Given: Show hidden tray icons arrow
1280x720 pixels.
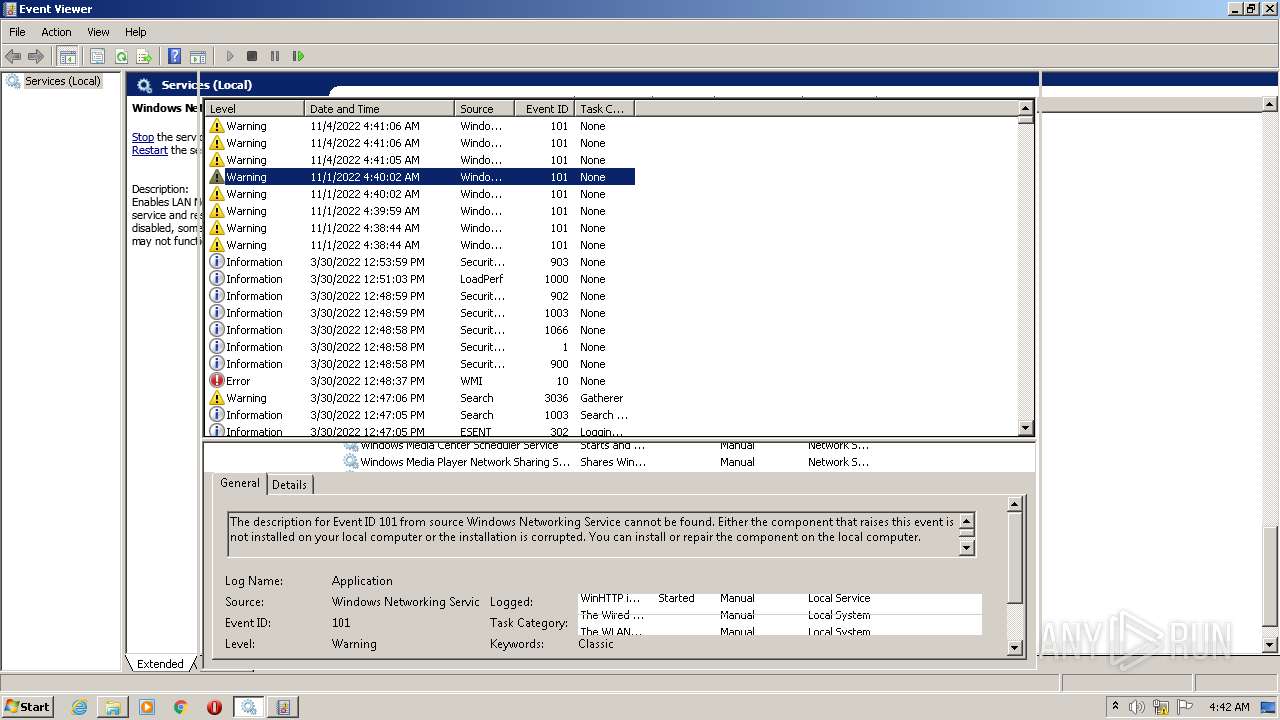Looking at the screenshot, I should (1116, 707).
